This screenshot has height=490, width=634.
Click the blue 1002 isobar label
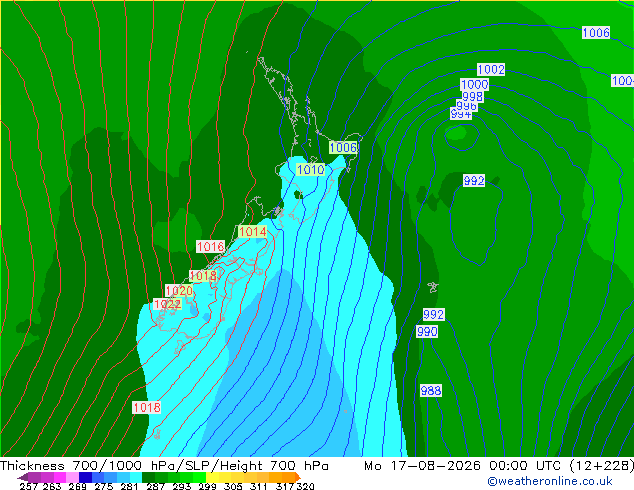click(x=491, y=70)
